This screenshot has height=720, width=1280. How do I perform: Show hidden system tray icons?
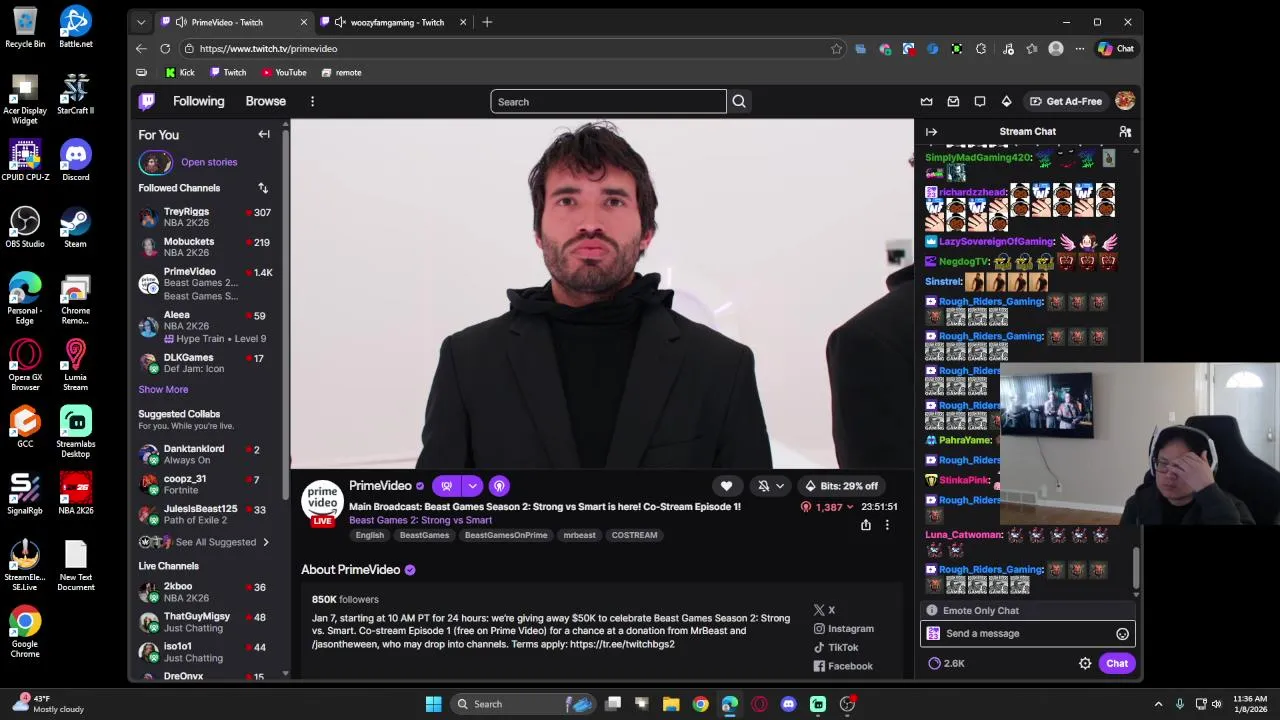click(x=1158, y=704)
